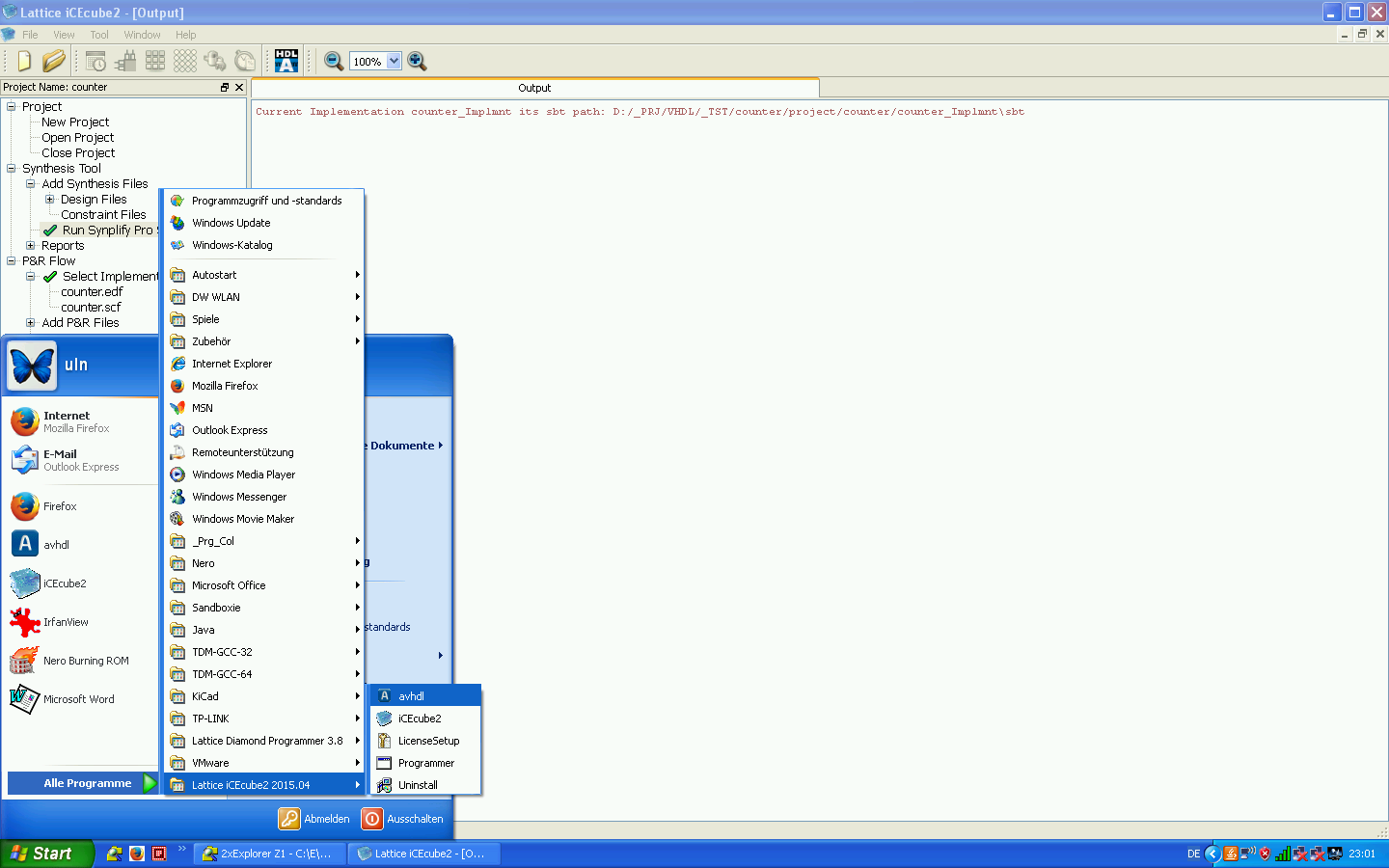Open the Help menu
1389x868 pixels.
click(185, 35)
